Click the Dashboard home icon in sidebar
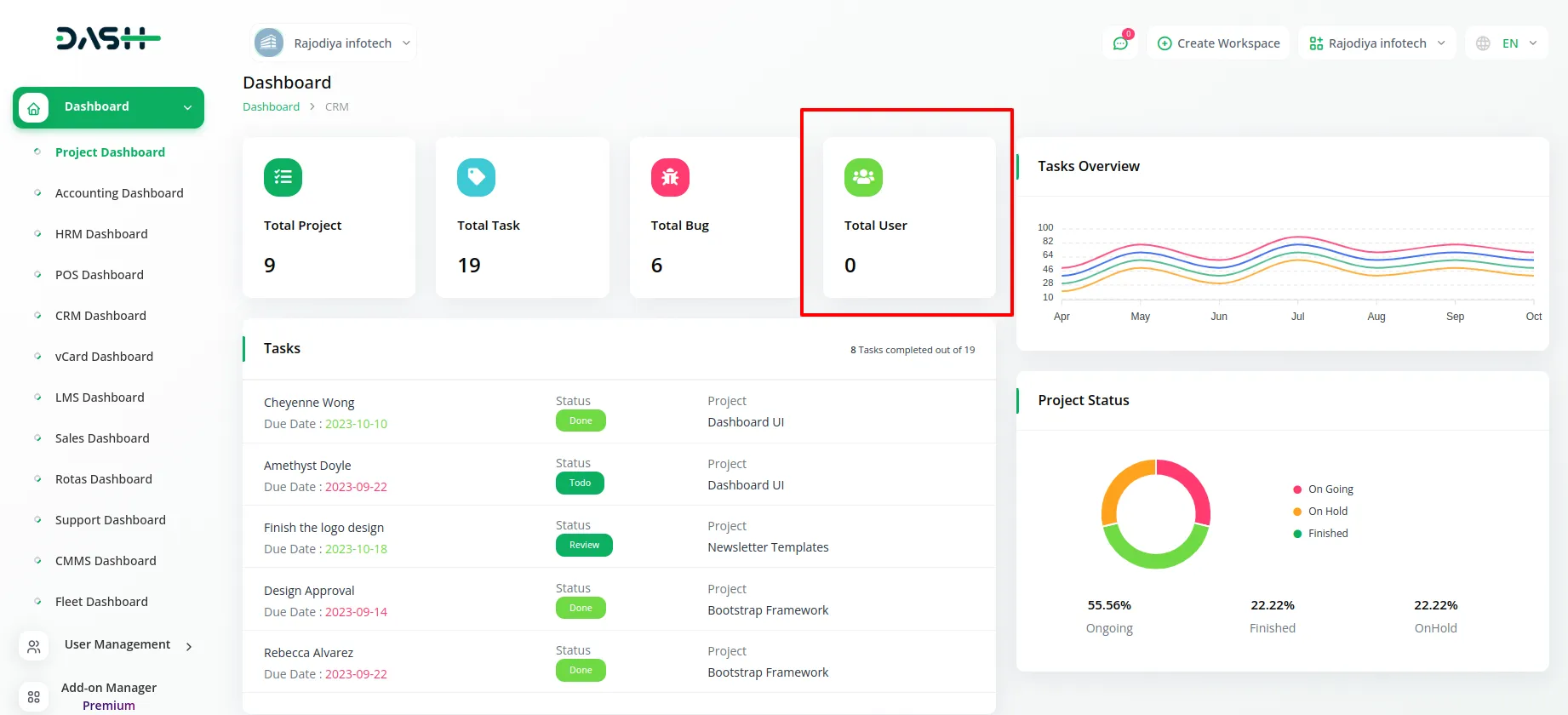Screen dimensions: 1568x715 point(34,107)
